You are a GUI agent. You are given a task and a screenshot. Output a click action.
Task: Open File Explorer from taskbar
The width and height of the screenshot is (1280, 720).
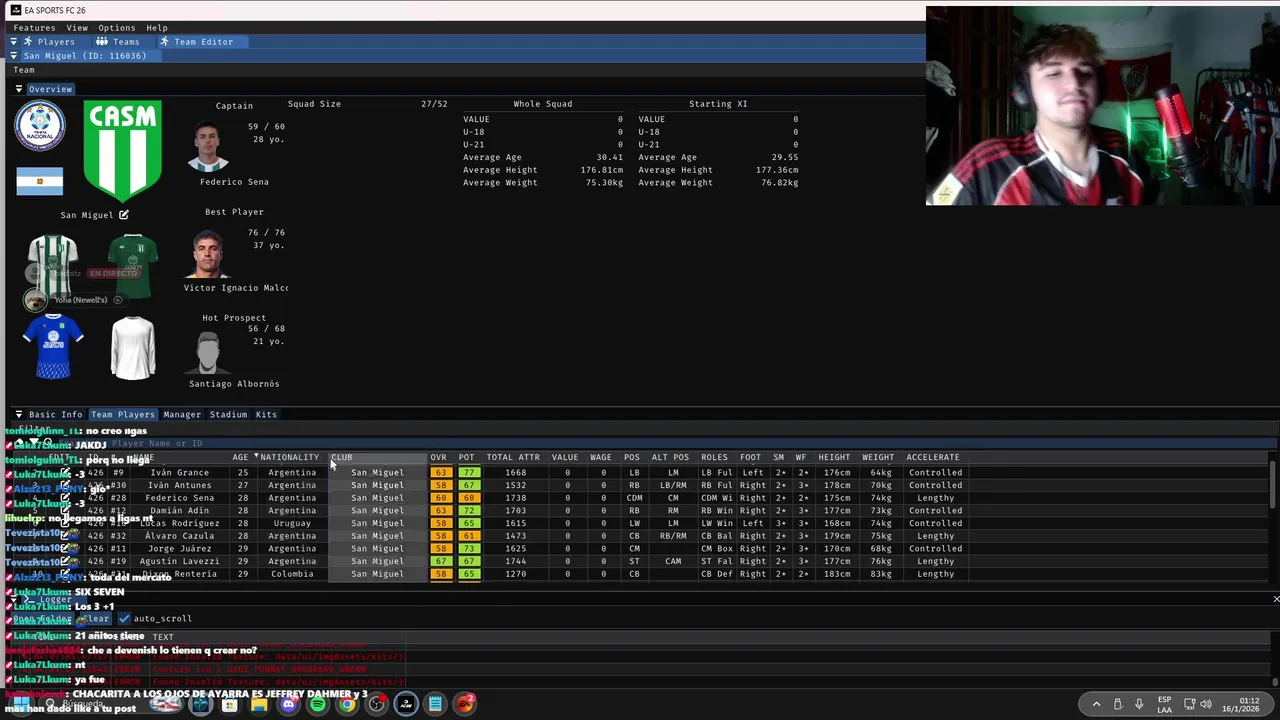pos(259,704)
